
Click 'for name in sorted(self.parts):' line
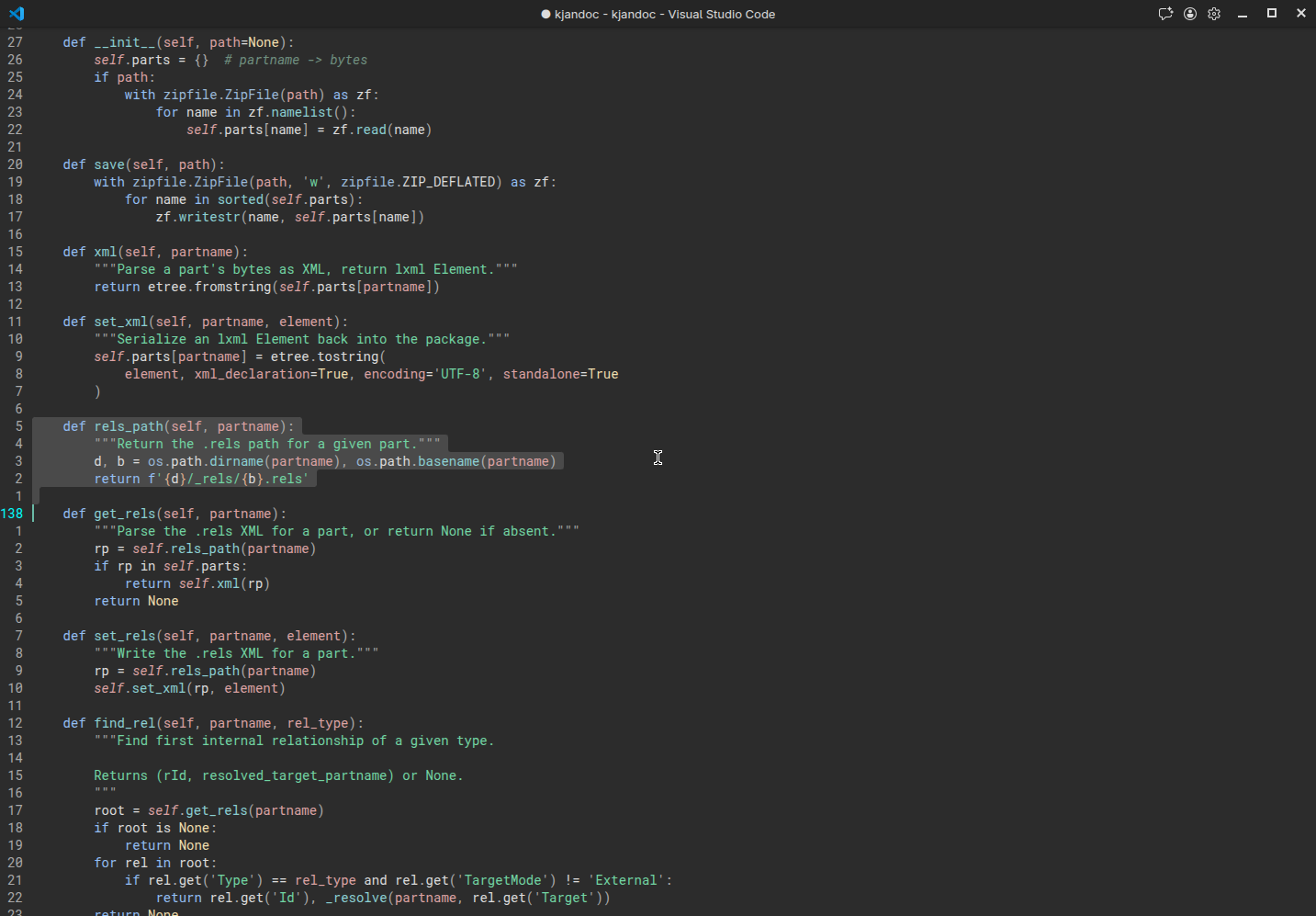[x=243, y=199]
